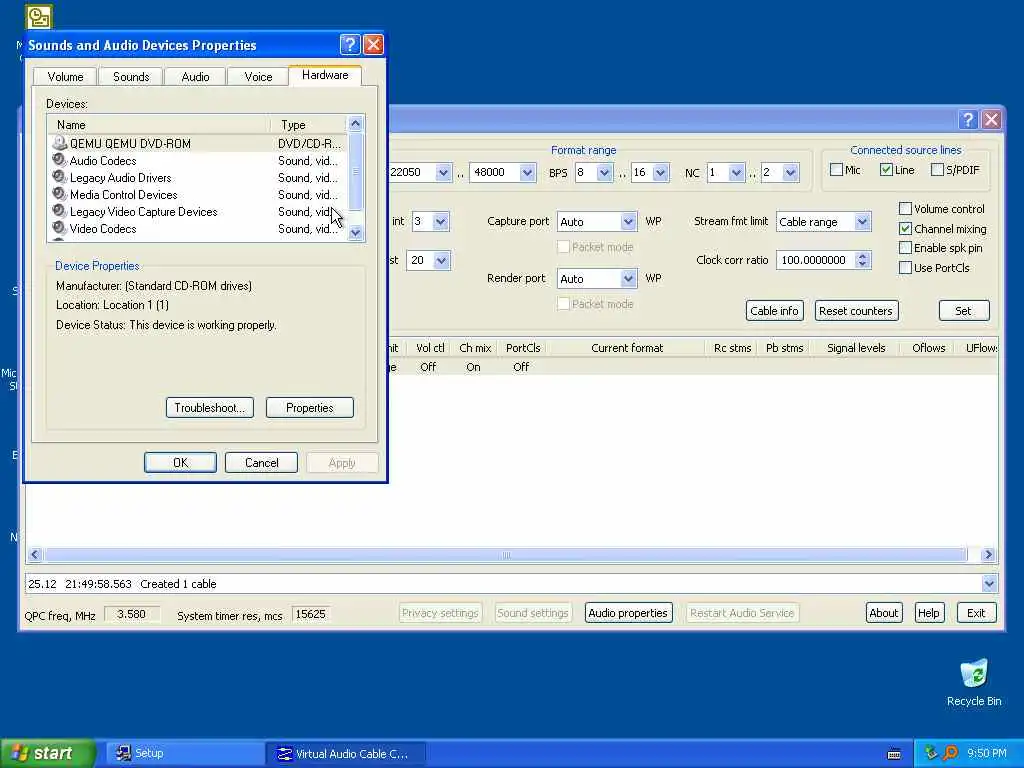1024x768 pixels.
Task: Click scroll-down arrow of devices list
Action: pyautogui.click(x=355, y=232)
